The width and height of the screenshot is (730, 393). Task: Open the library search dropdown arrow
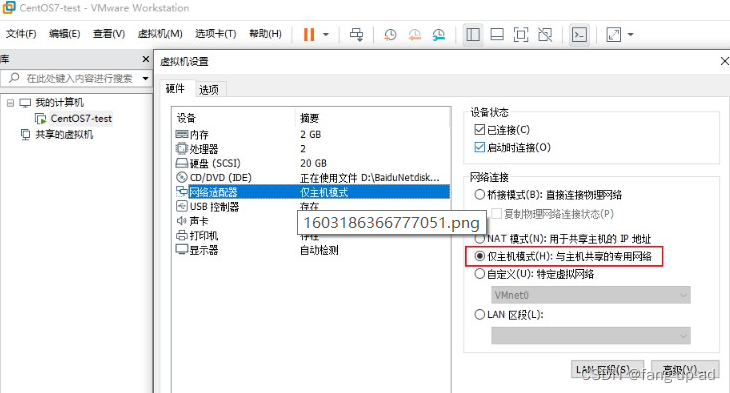coord(146,78)
